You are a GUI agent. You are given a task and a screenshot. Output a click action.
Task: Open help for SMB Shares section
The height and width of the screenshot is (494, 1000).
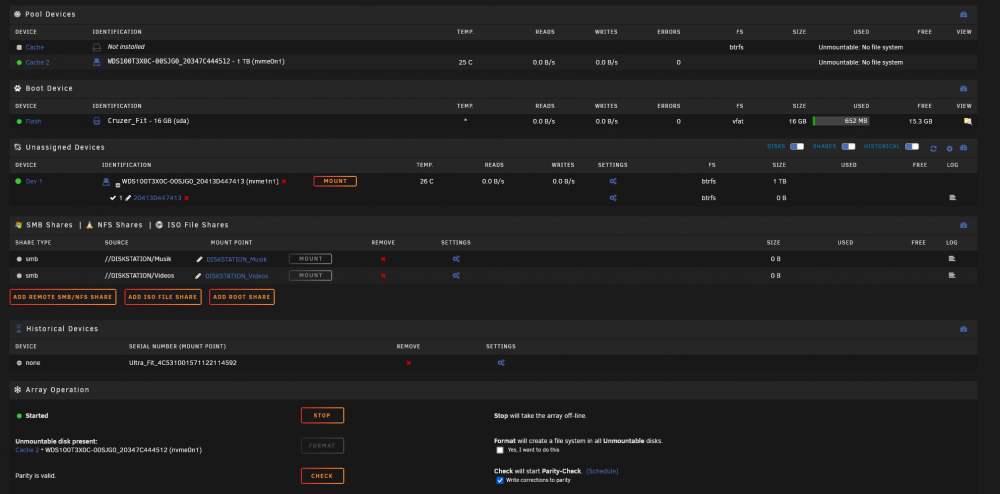(x=963, y=225)
